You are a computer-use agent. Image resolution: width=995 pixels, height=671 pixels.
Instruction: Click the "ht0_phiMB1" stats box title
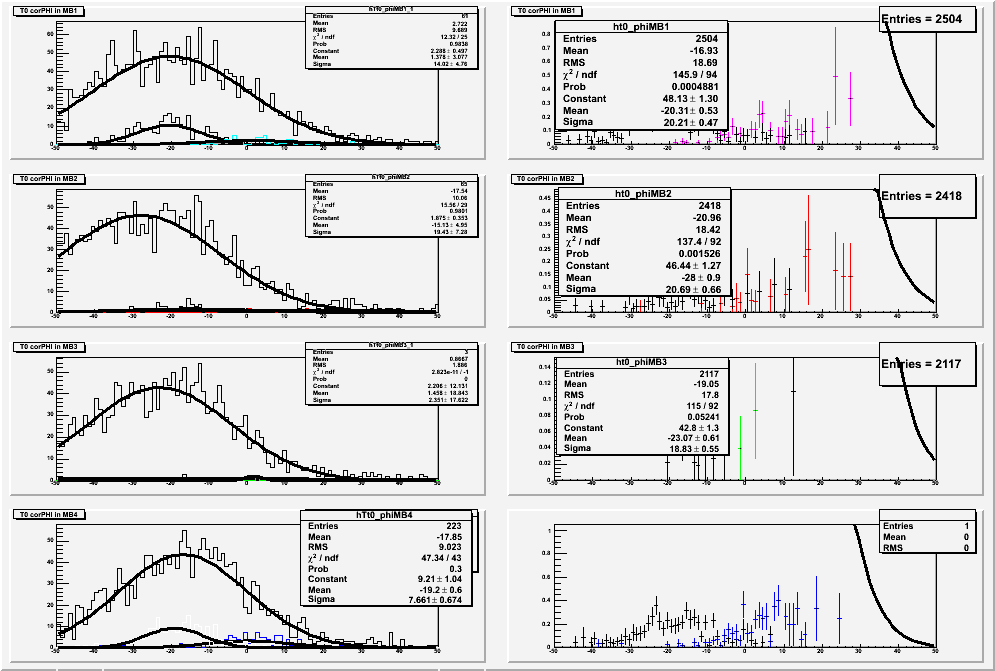click(x=641, y=27)
